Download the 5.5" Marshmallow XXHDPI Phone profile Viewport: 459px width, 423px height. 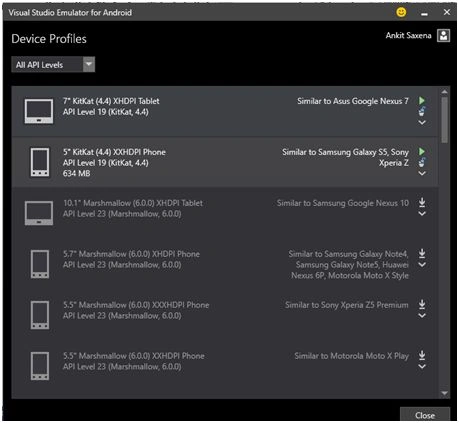[x=422, y=355]
